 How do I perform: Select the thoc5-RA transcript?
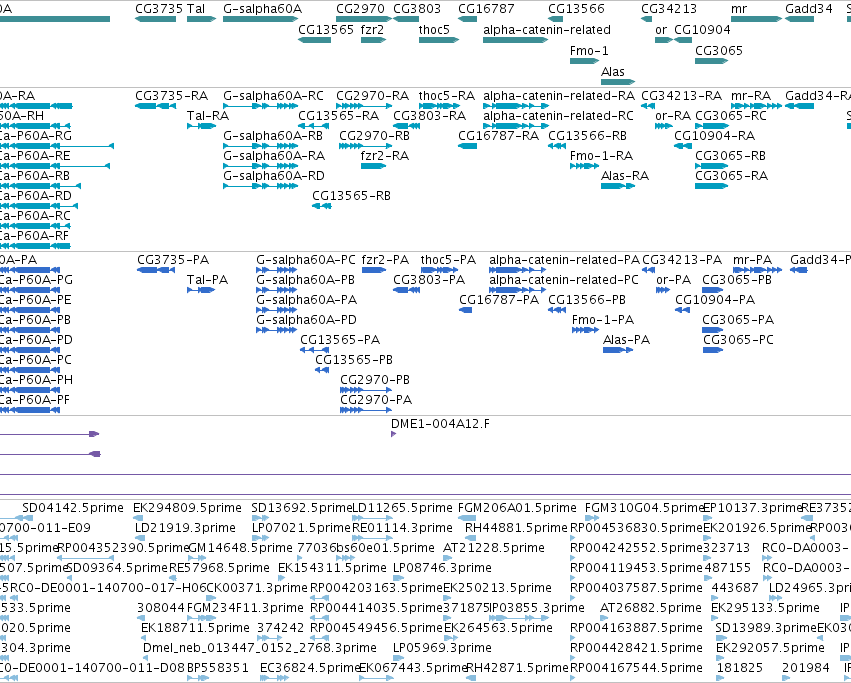coord(439,106)
